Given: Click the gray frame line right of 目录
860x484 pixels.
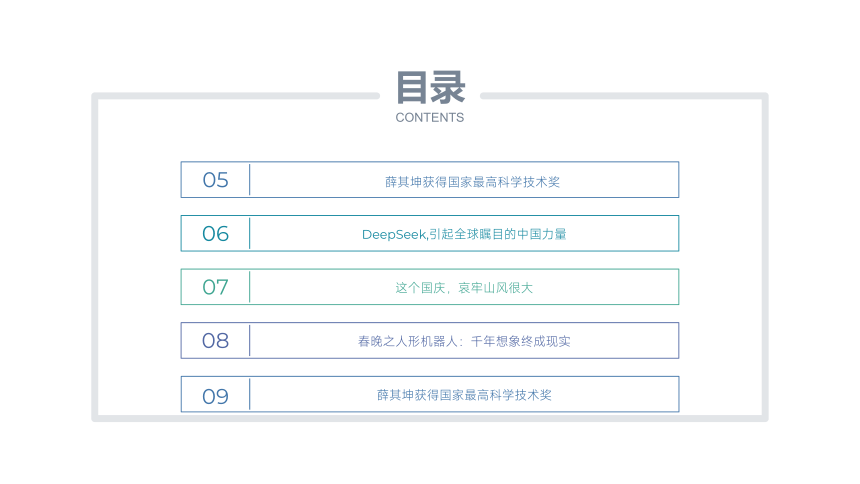Looking at the screenshot, I should [x=624, y=96].
